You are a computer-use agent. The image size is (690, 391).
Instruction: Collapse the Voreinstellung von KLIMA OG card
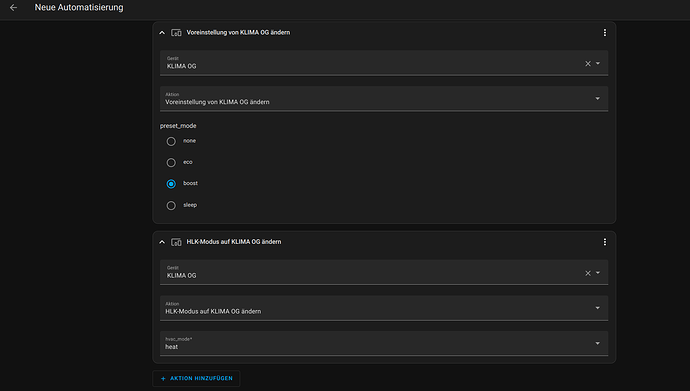pos(162,33)
